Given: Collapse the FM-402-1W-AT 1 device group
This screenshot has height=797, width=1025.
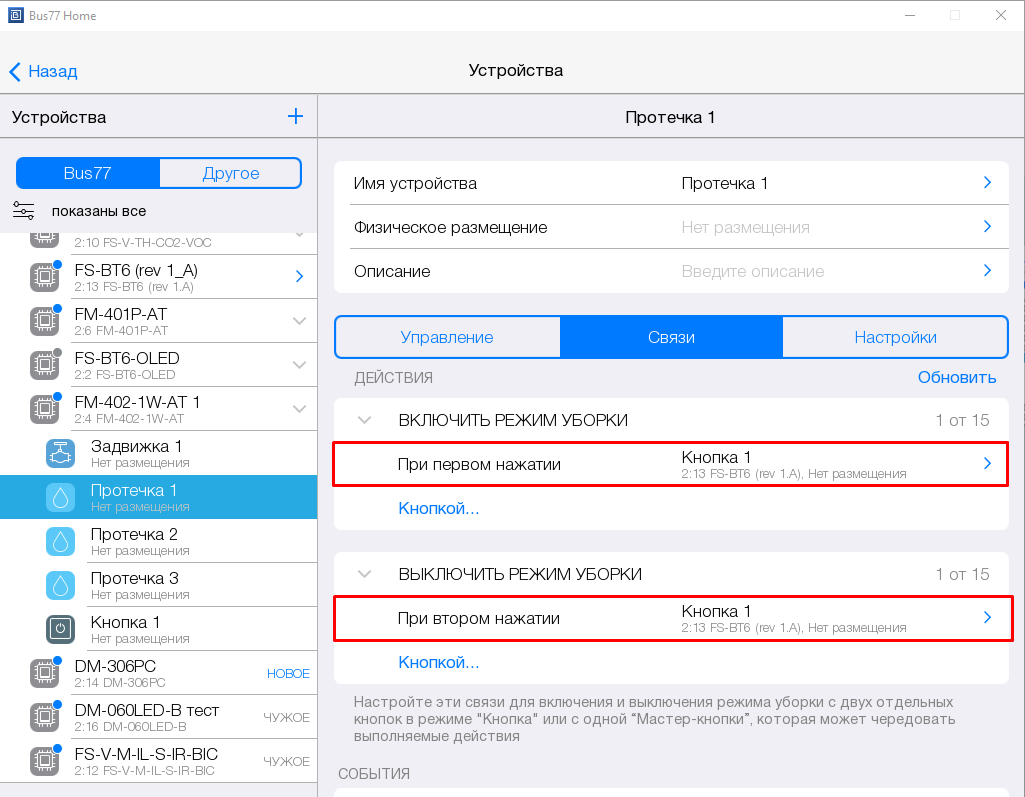Looking at the screenshot, I should pos(299,409).
